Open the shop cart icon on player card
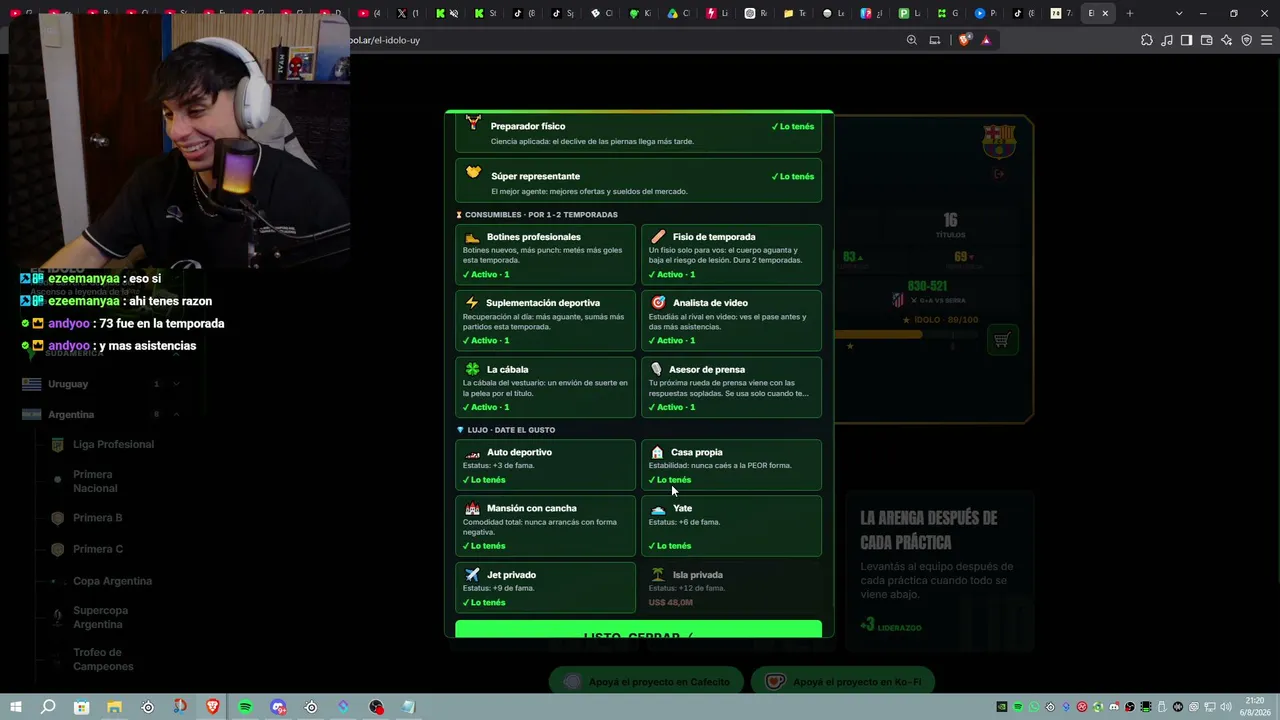Image resolution: width=1280 pixels, height=720 pixels. (x=1001, y=340)
